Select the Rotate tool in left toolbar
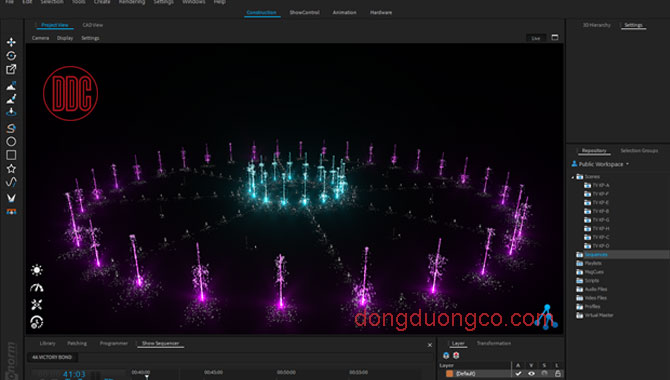This screenshot has height=380, width=670. pyautogui.click(x=11, y=56)
